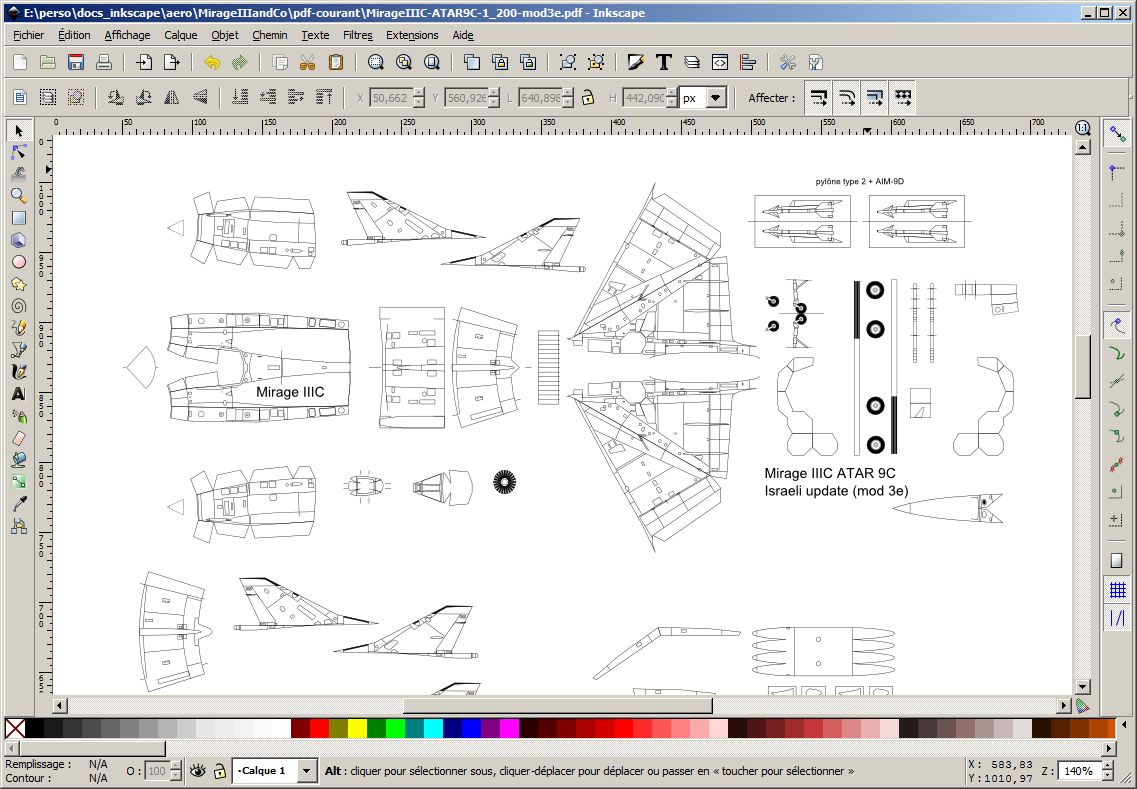Screen dimensions: 1137x789
Task: Open the Text and Font dialog icon
Action: pyautogui.click(x=663, y=62)
